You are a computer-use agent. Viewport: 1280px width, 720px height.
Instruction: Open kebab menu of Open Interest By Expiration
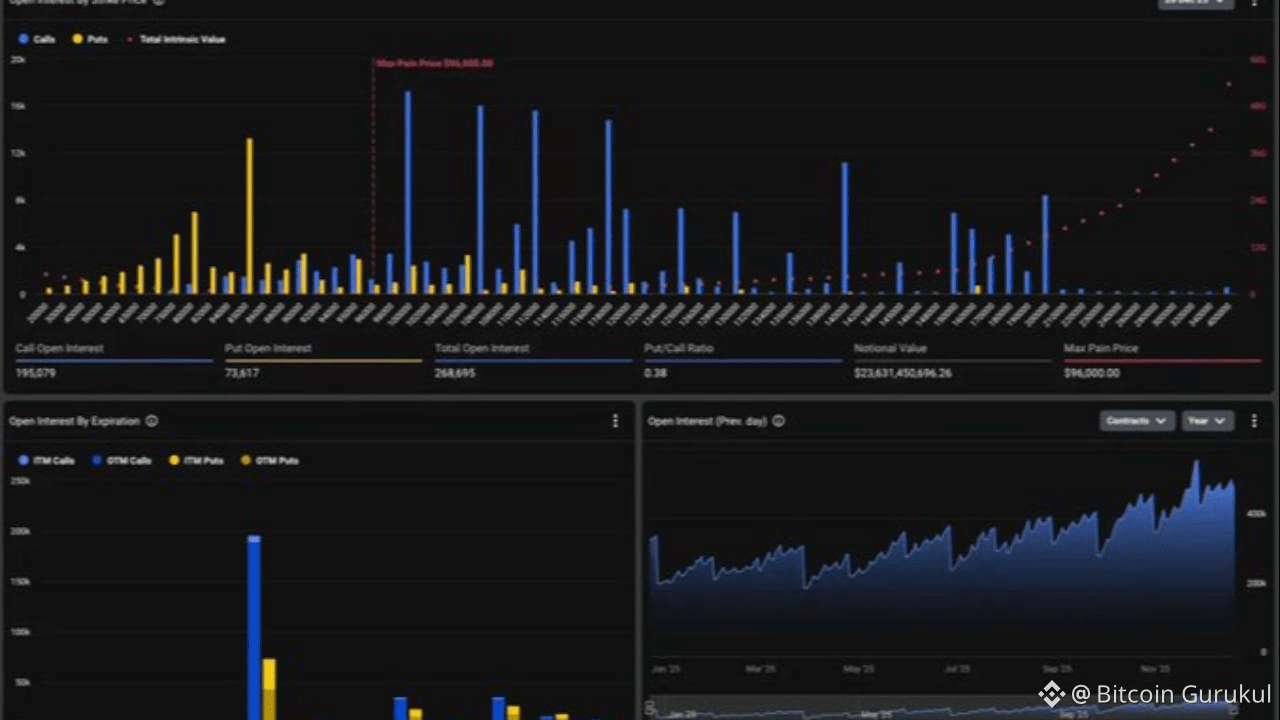[x=615, y=421]
